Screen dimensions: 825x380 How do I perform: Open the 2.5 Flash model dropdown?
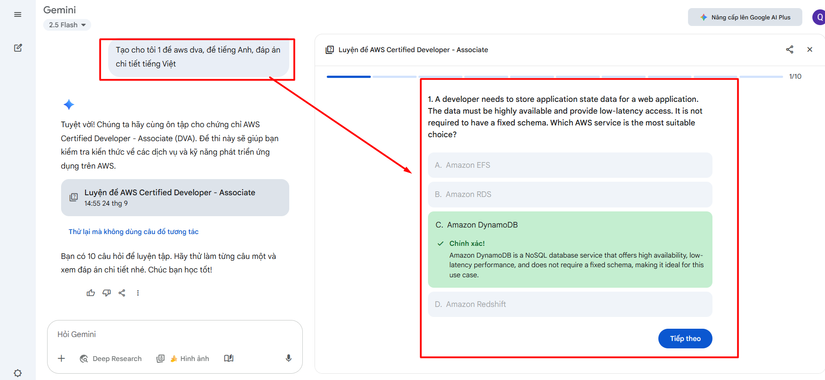pos(67,25)
